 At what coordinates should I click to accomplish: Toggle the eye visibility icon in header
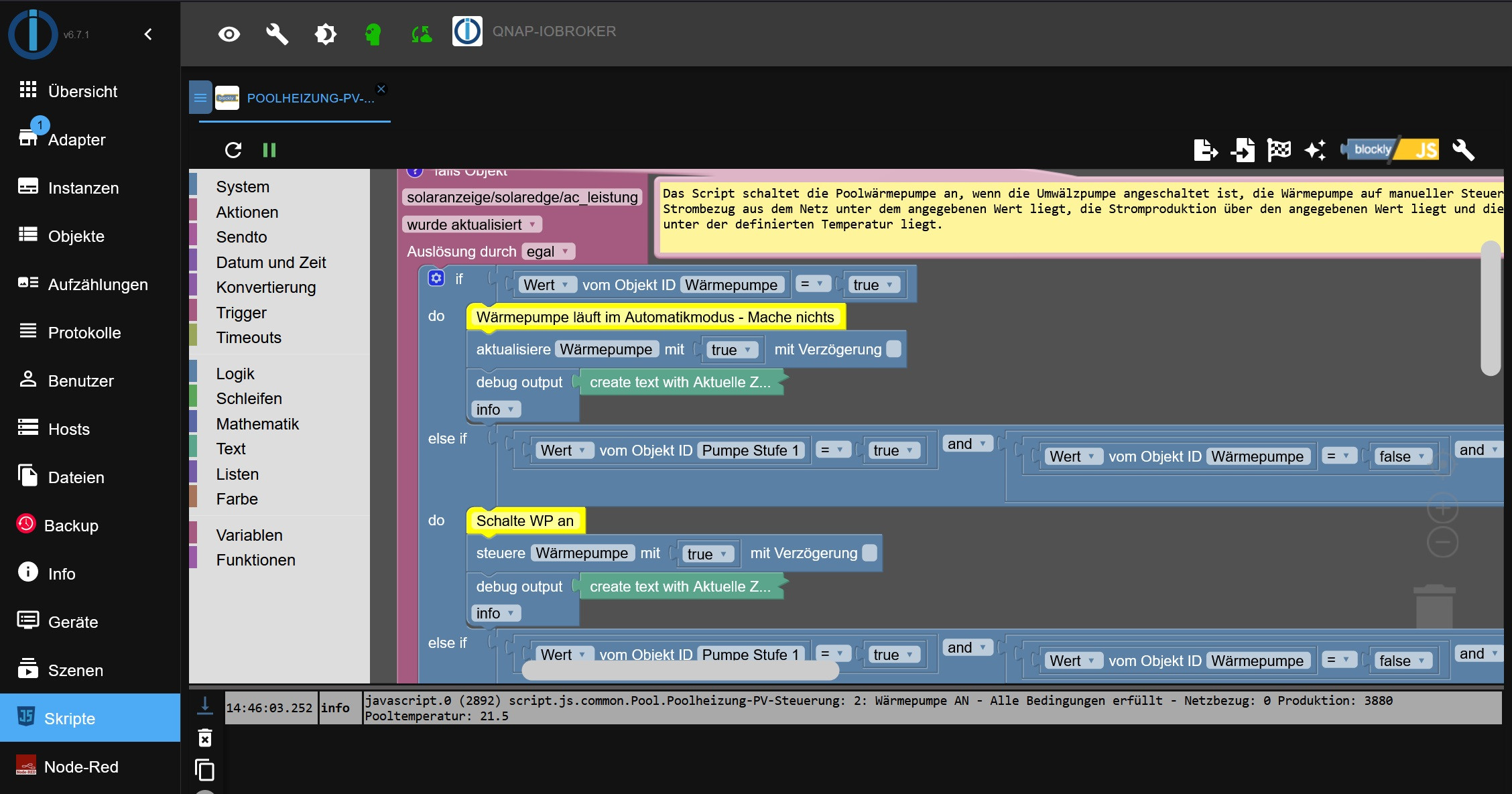coord(229,34)
